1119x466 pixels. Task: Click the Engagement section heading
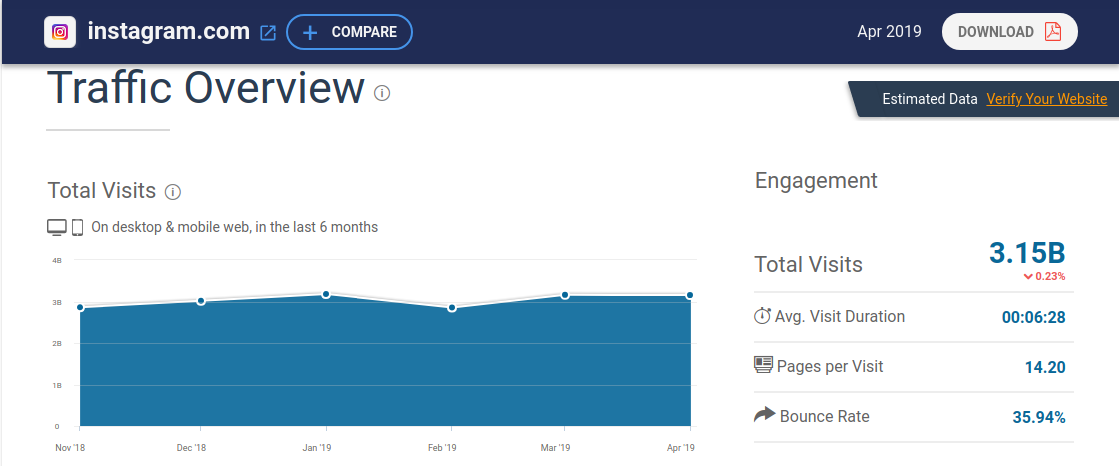816,181
